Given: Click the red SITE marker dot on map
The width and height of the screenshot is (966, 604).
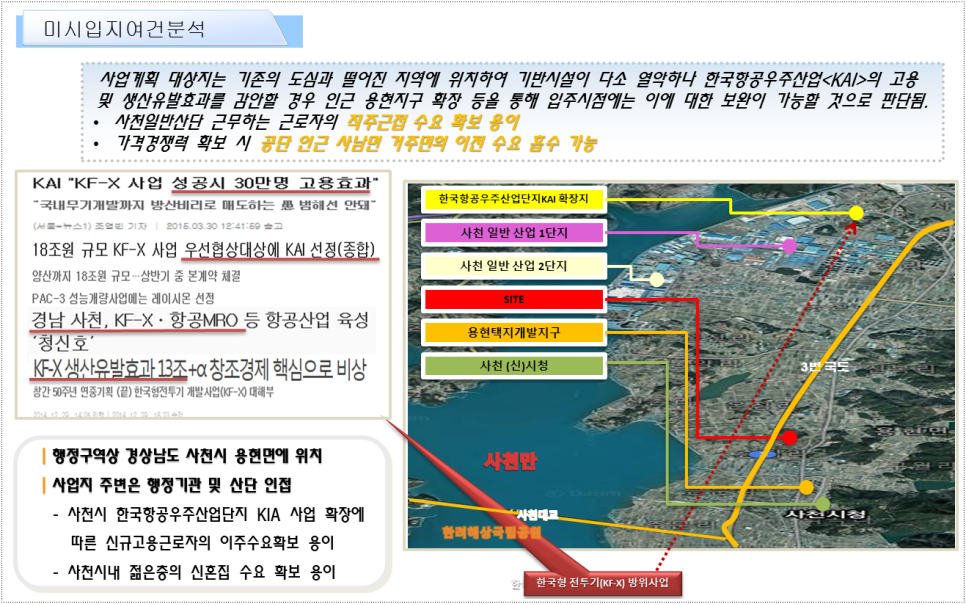Looking at the screenshot, I should (789, 438).
